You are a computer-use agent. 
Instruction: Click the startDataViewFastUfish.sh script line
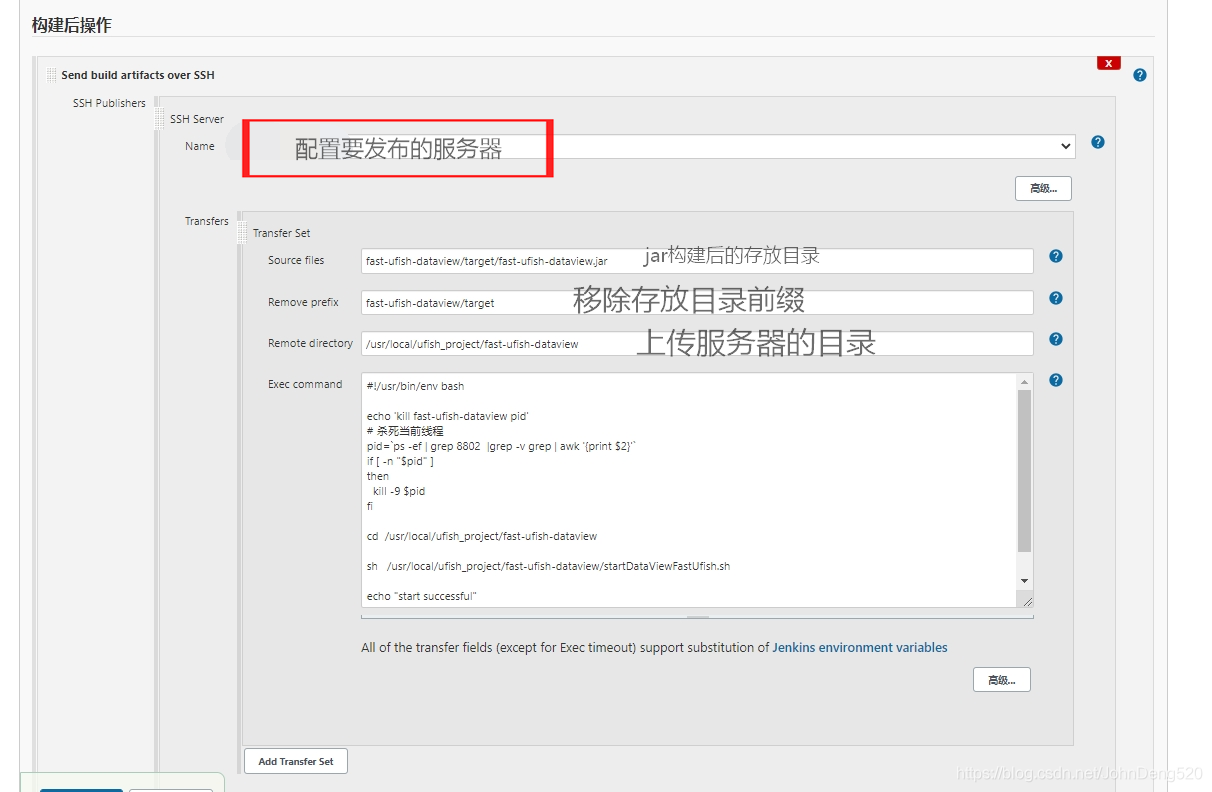click(x=548, y=566)
